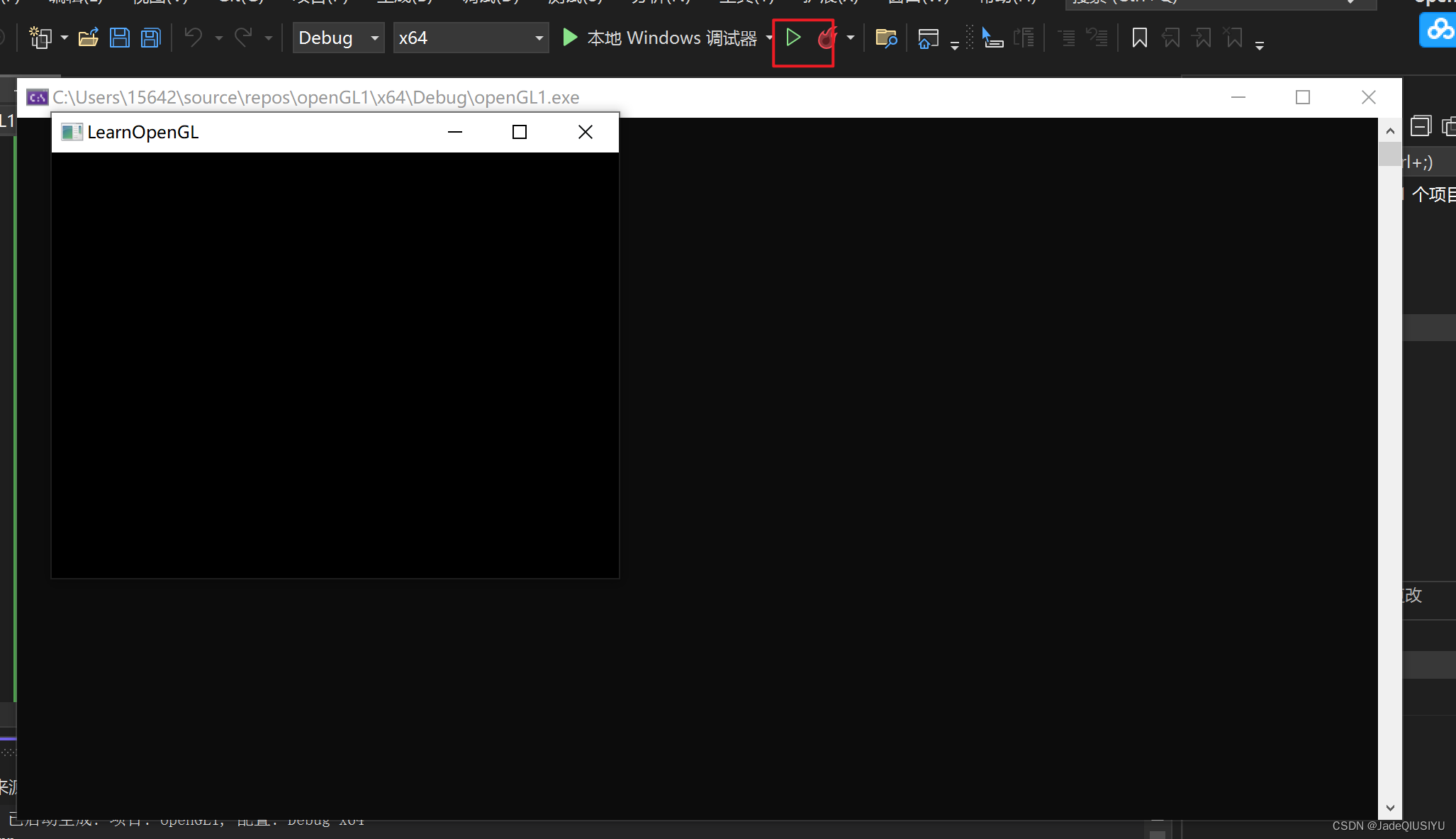This screenshot has height=839, width=1456.
Task: Click the scrollbar down arrow
Action: tap(1390, 807)
